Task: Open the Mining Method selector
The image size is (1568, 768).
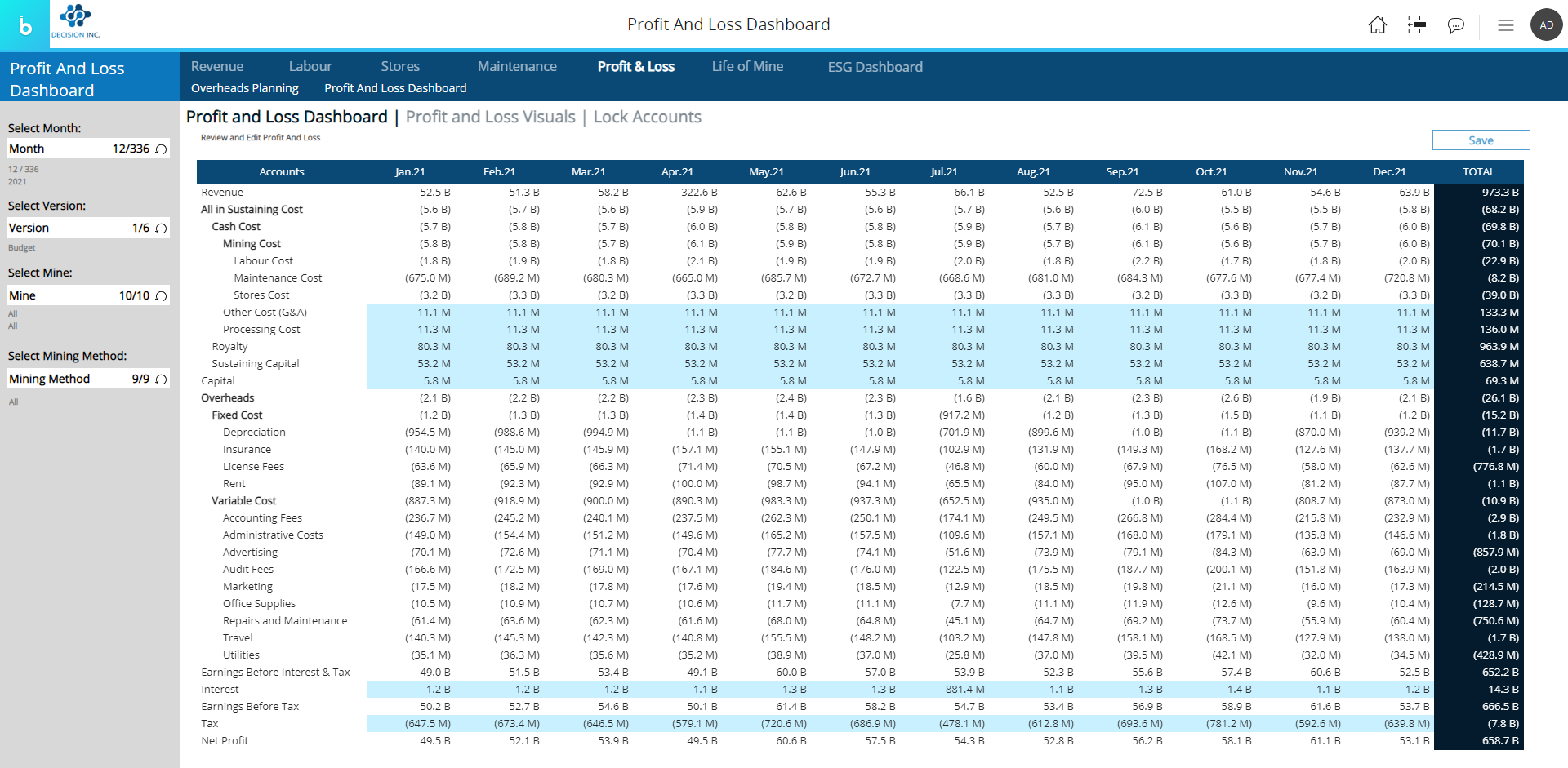Action: tap(78, 379)
